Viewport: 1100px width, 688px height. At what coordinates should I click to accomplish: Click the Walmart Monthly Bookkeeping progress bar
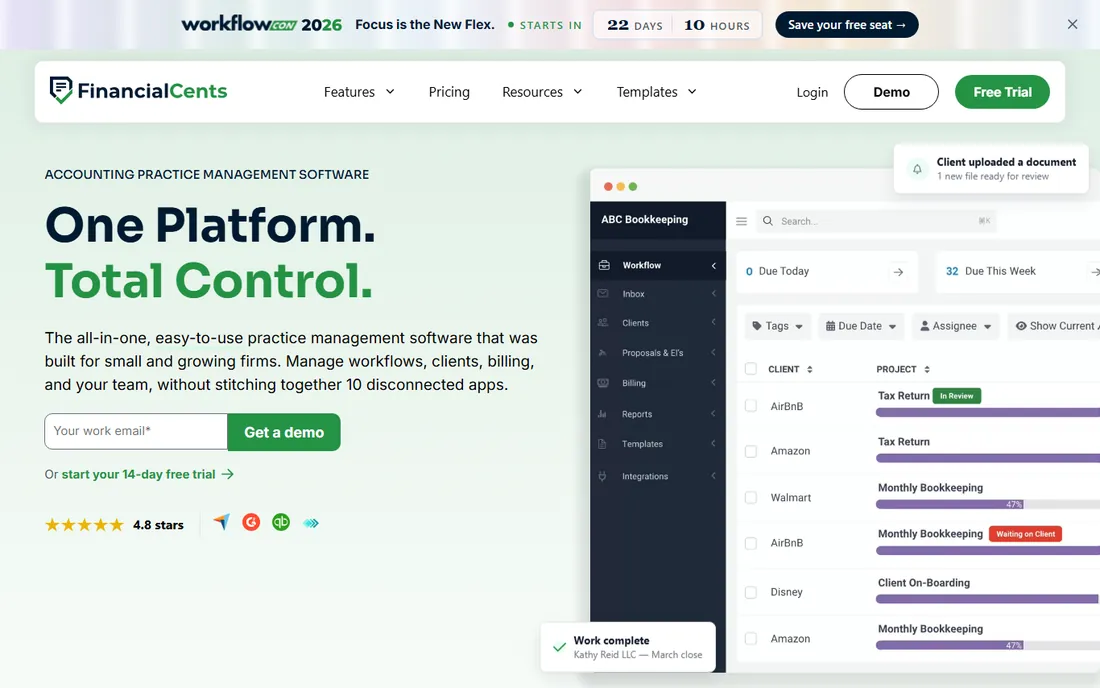[x=988, y=504]
